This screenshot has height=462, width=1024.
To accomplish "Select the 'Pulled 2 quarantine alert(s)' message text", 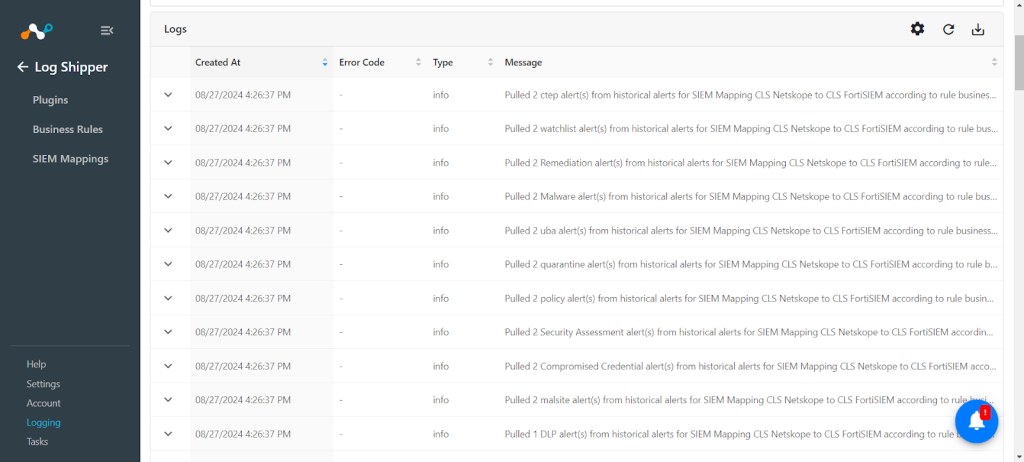I will (751, 264).
